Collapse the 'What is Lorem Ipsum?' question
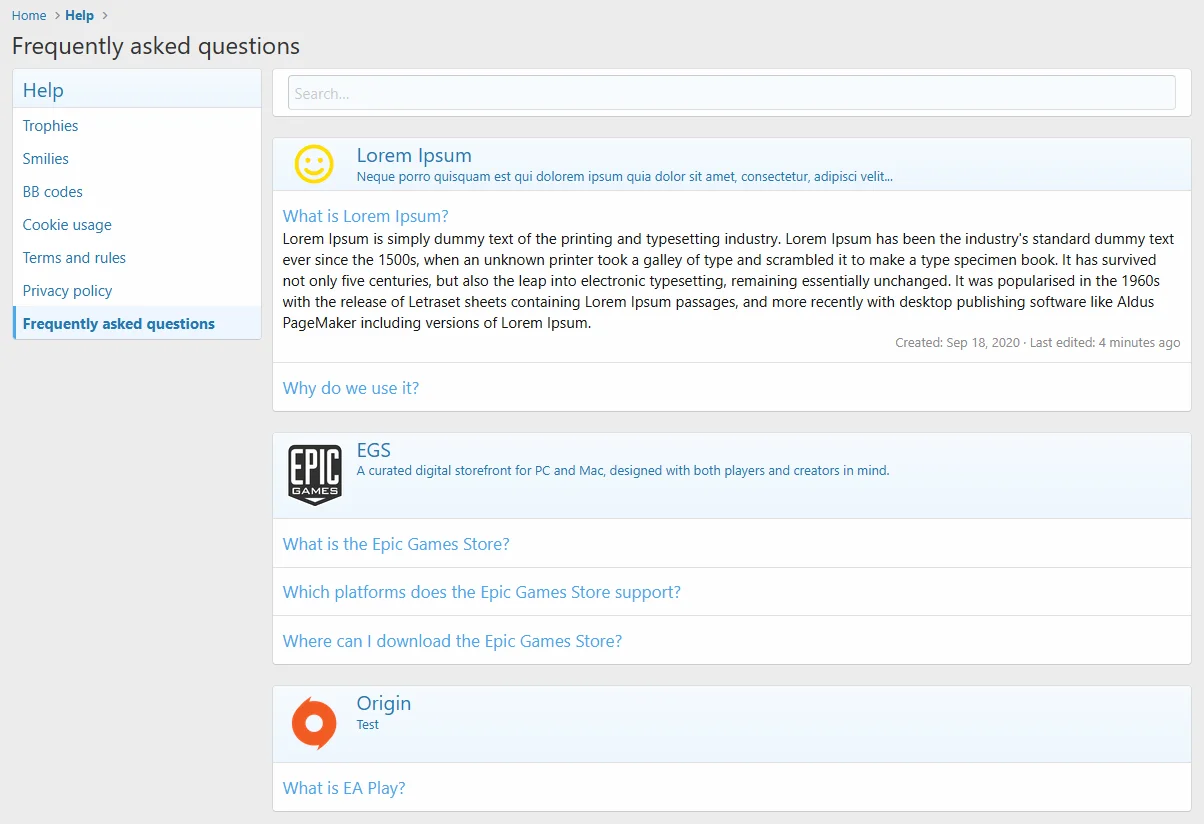The width and height of the screenshot is (1204, 824). [365, 216]
